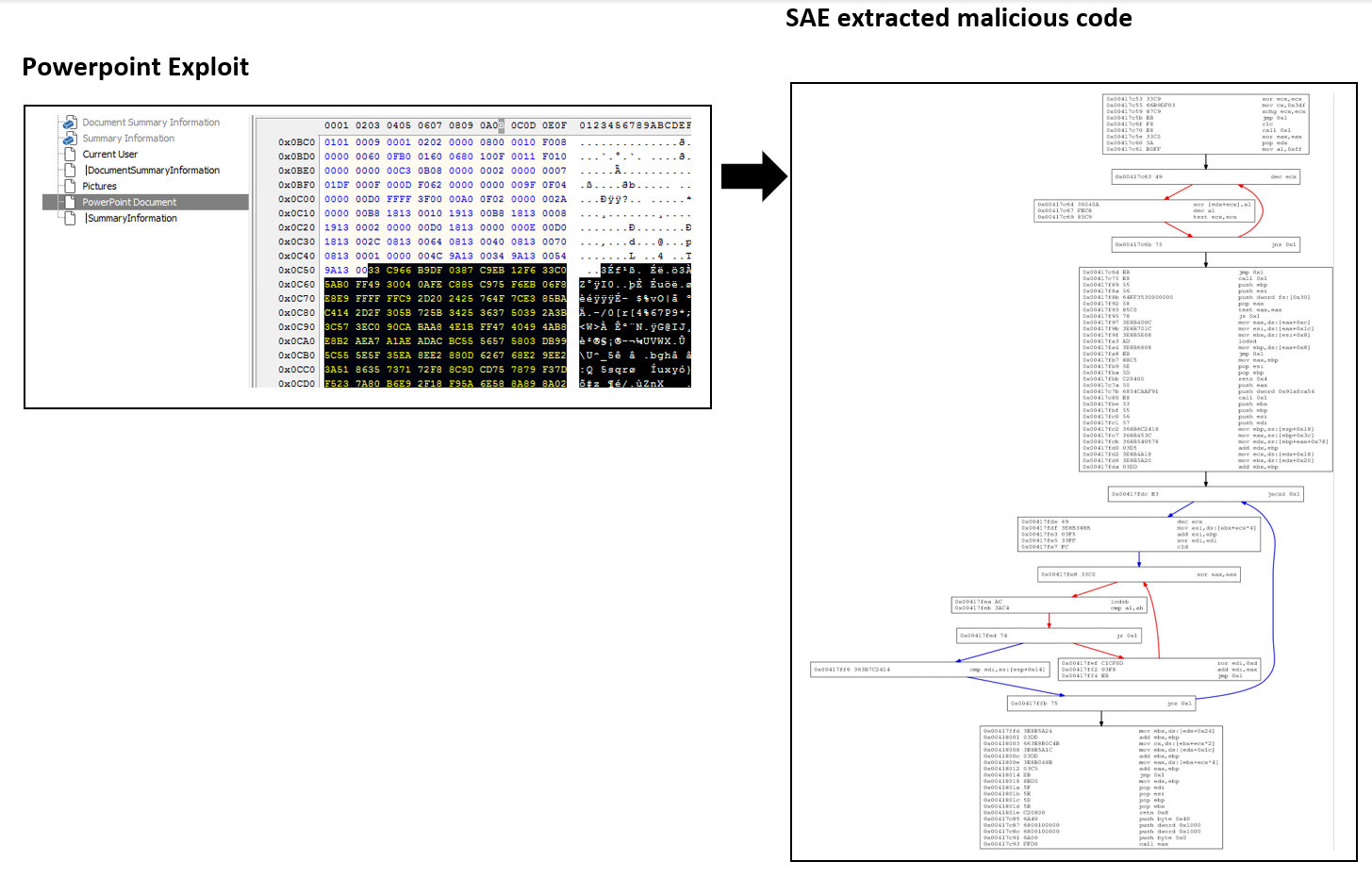The height and width of the screenshot is (878, 1372).
Task: Click the ASCII text for row 0x0C60
Action: coord(635,285)
